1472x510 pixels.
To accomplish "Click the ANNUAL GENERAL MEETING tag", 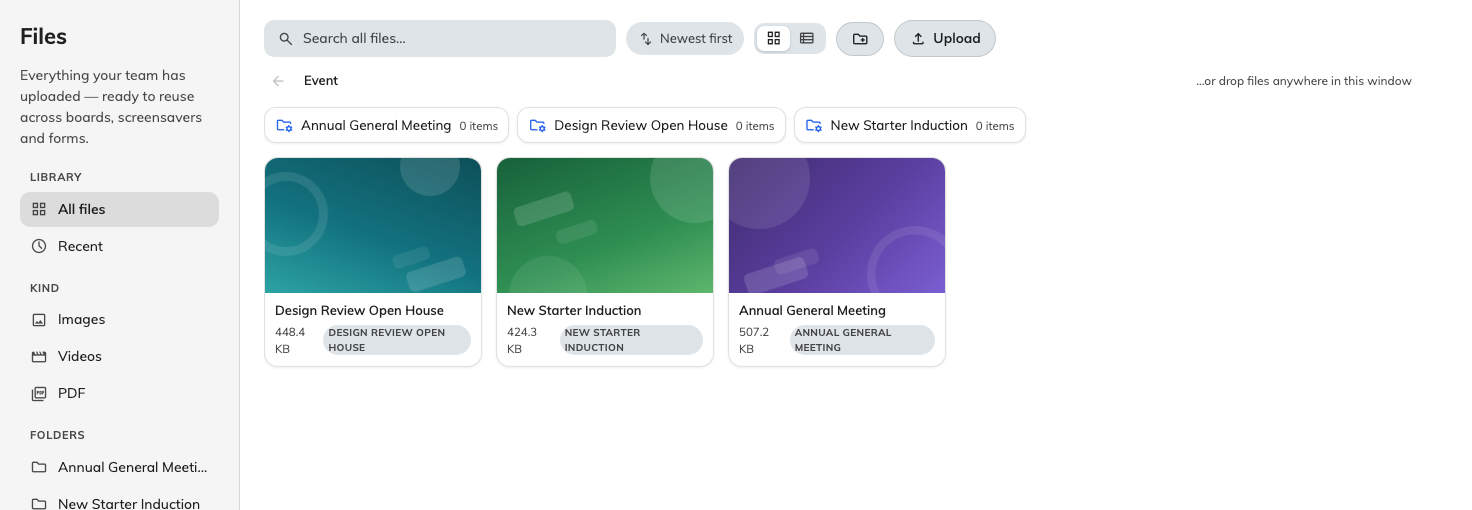I will pyautogui.click(x=862, y=340).
